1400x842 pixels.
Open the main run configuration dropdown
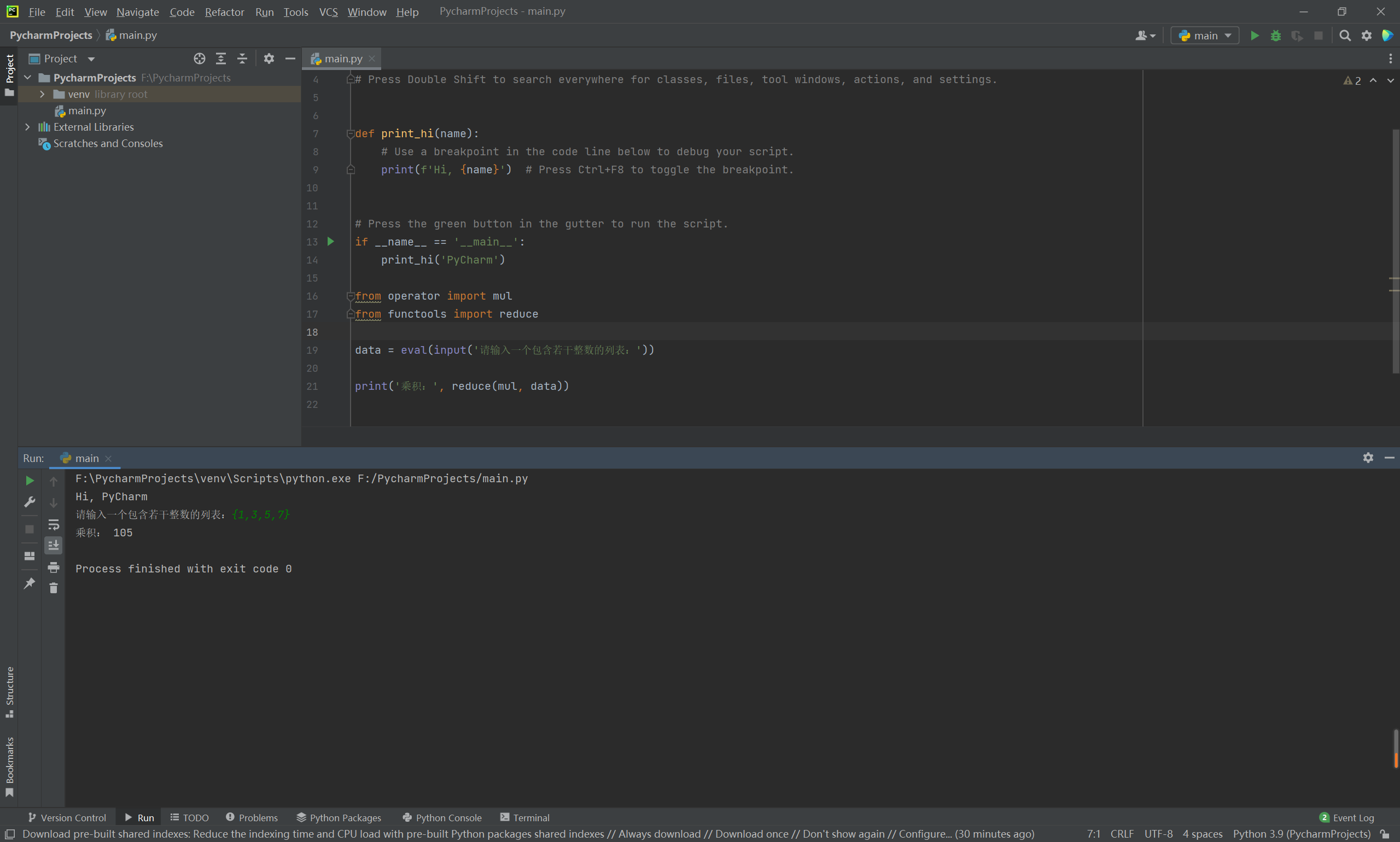(x=1204, y=36)
